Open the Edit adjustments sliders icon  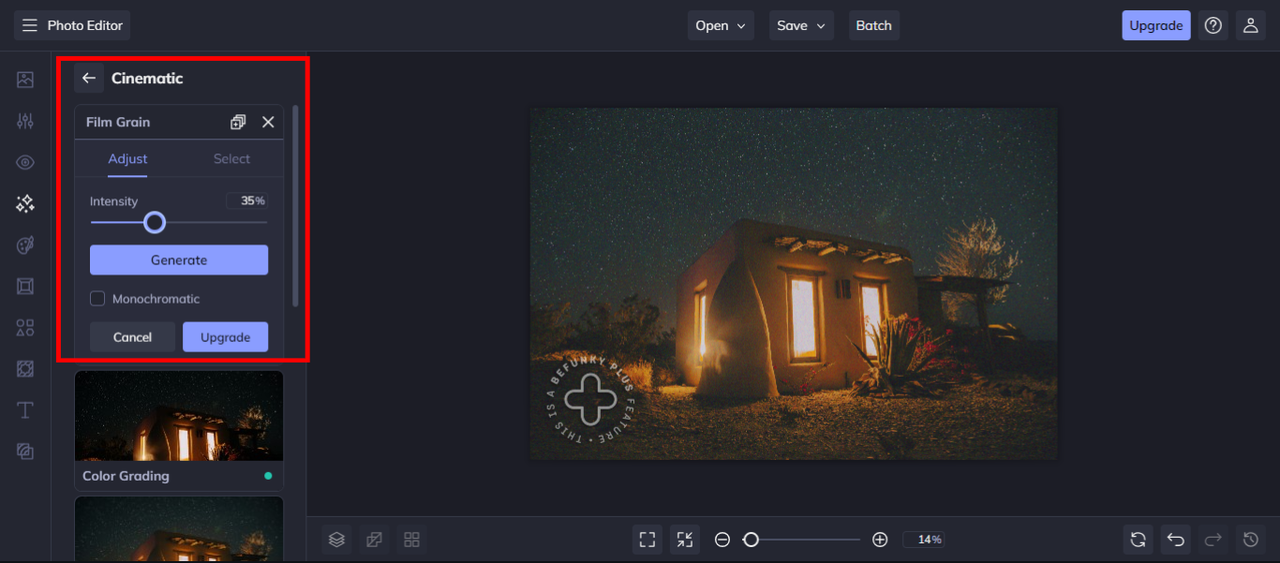[x=25, y=121]
